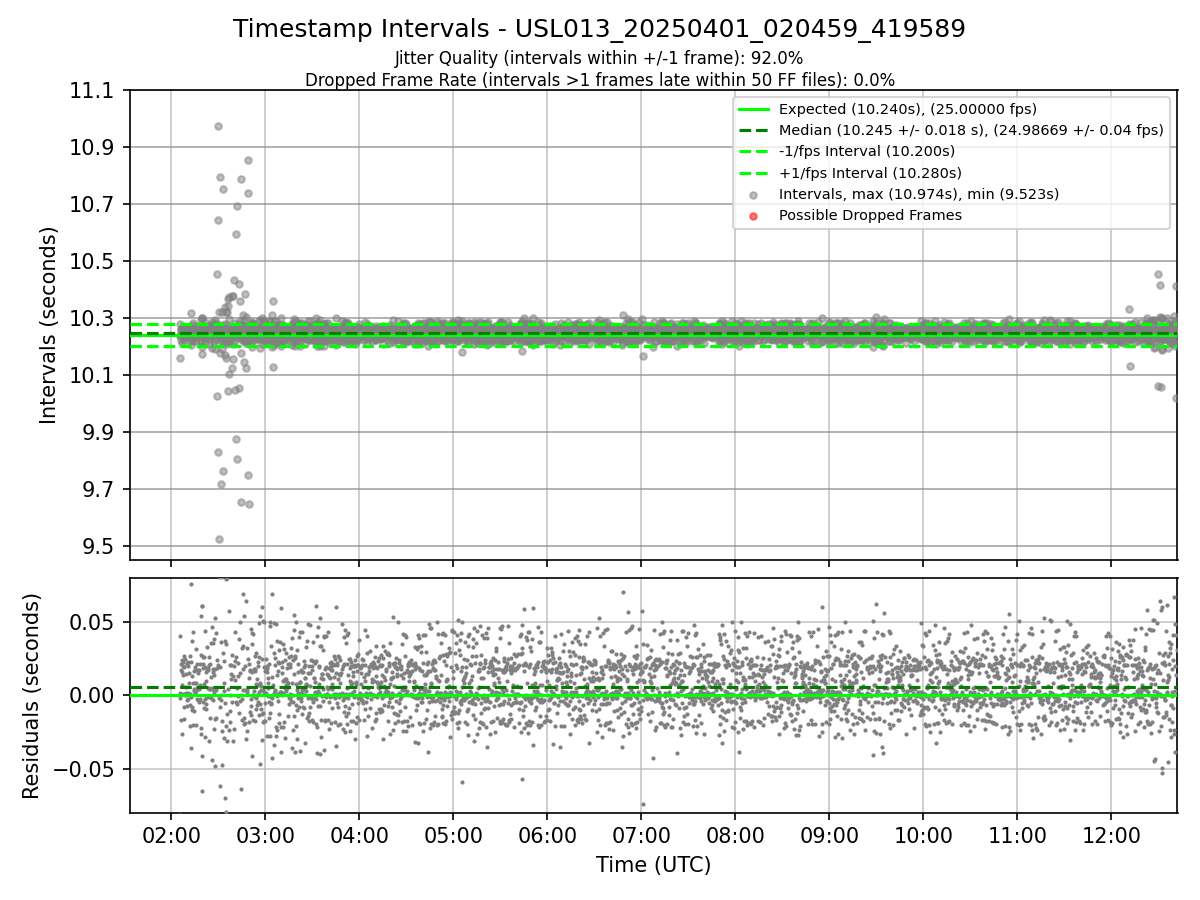Image resolution: width=1200 pixels, height=900 pixels.
Task: Click the red 'Possible Dropped Frames' legend marker
Action: click(754, 216)
